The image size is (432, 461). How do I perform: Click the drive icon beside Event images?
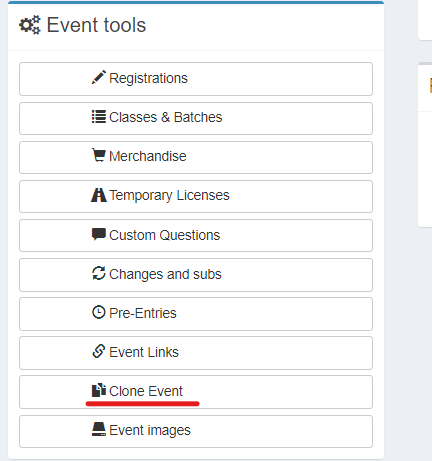coord(99,429)
